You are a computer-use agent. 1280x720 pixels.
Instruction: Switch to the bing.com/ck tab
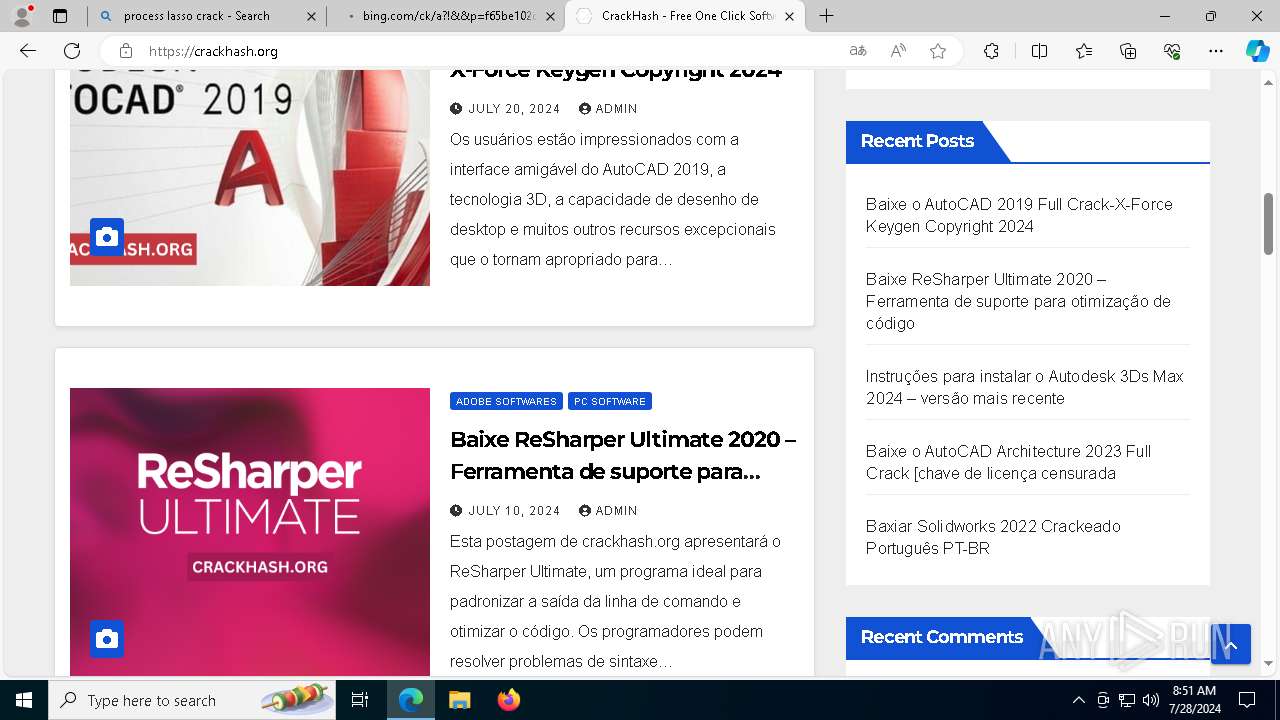(447, 16)
